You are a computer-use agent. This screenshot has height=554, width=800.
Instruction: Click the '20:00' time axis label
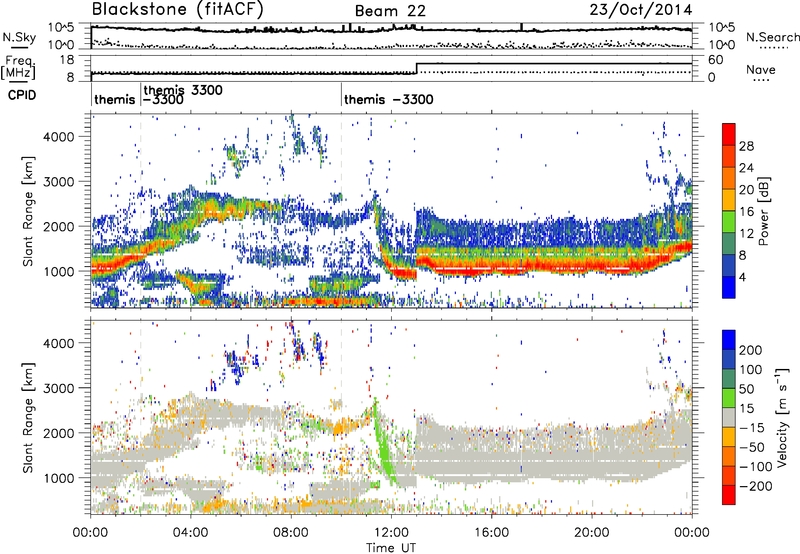pos(591,533)
